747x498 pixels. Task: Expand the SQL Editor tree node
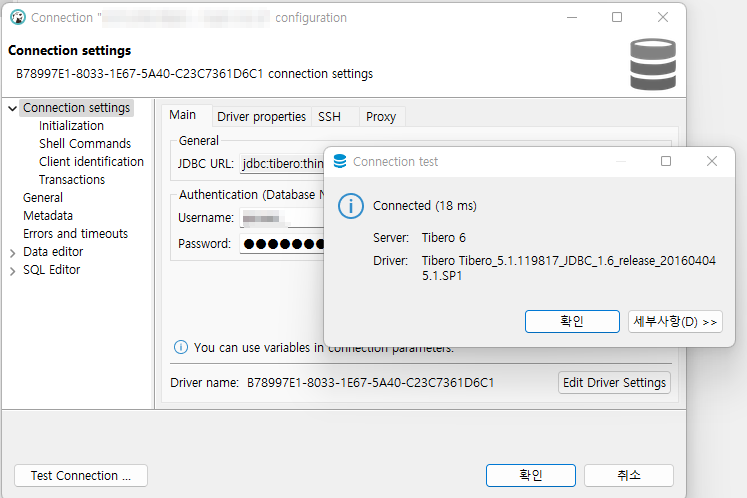click(13, 271)
